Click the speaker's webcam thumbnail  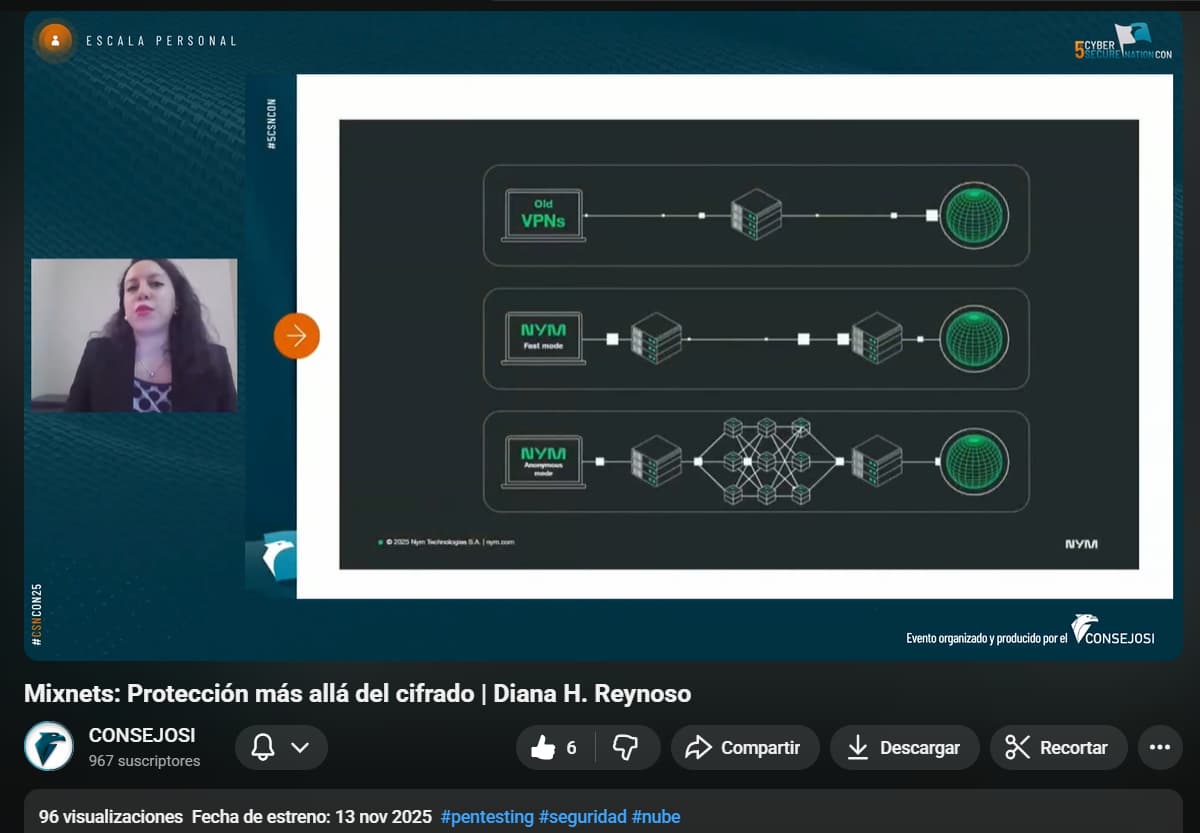coord(134,335)
